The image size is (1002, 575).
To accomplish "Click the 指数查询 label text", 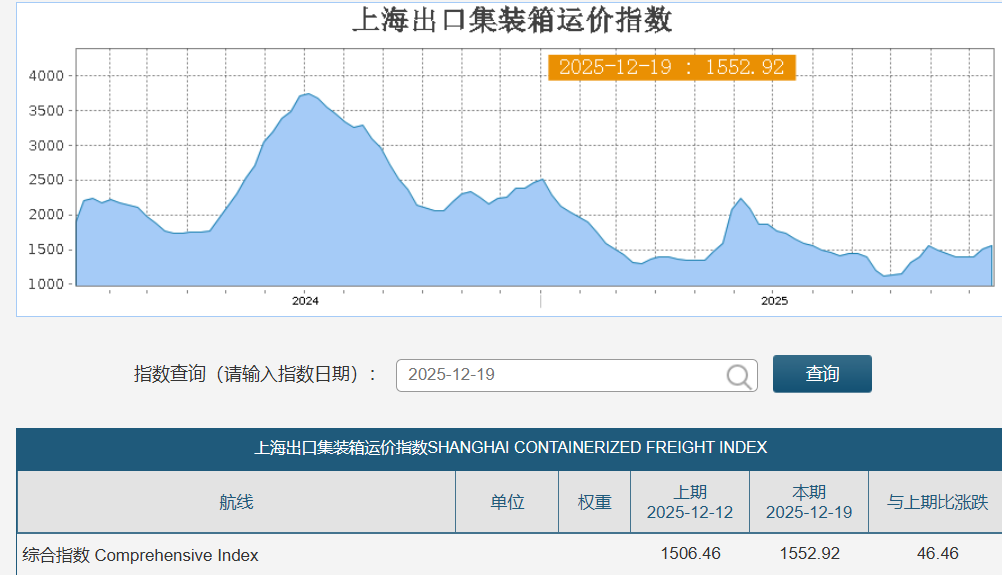I will [x=255, y=374].
